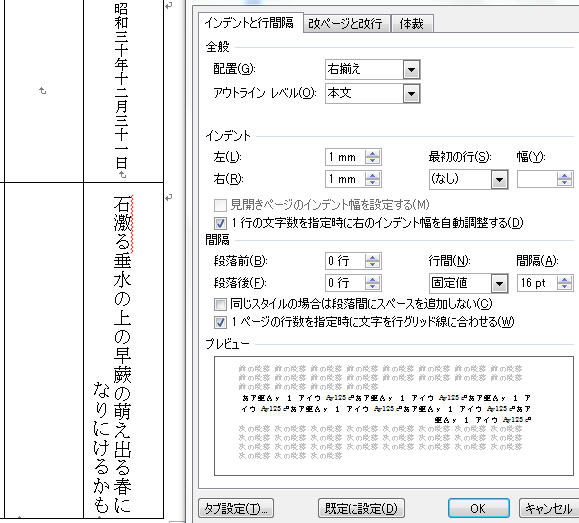Decrease 段落後 spacing with the down spinner
This screenshot has width=579, height=523.
[x=372, y=287]
